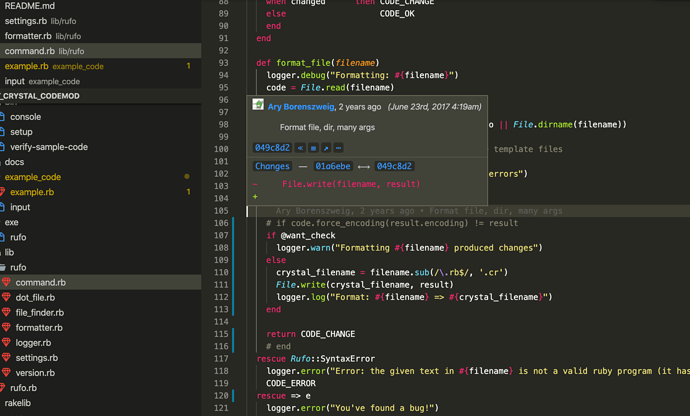690x416 pixels.
Task: Click the author avatar in the blame popup
Action: click(x=258, y=106)
